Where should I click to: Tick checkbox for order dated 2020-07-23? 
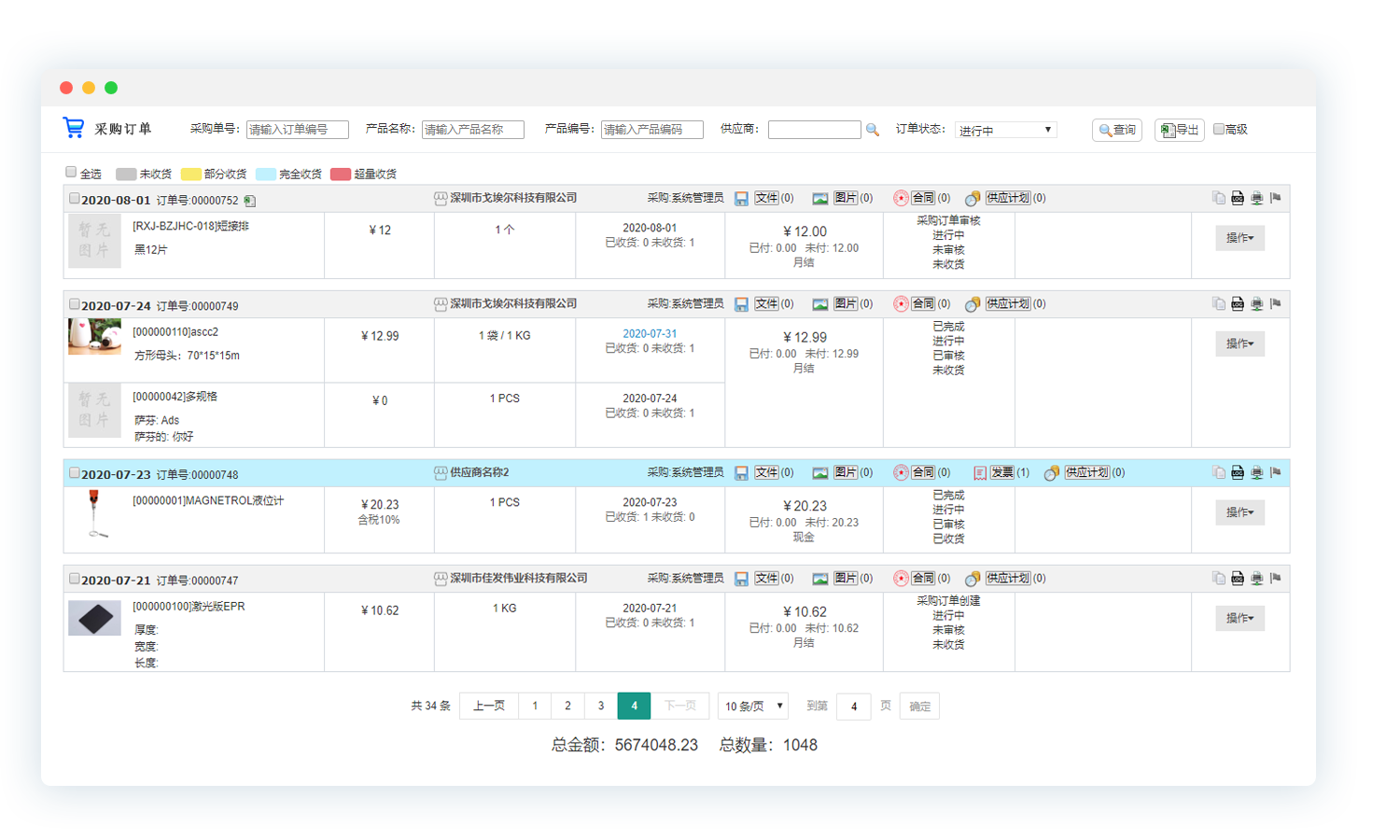75,473
